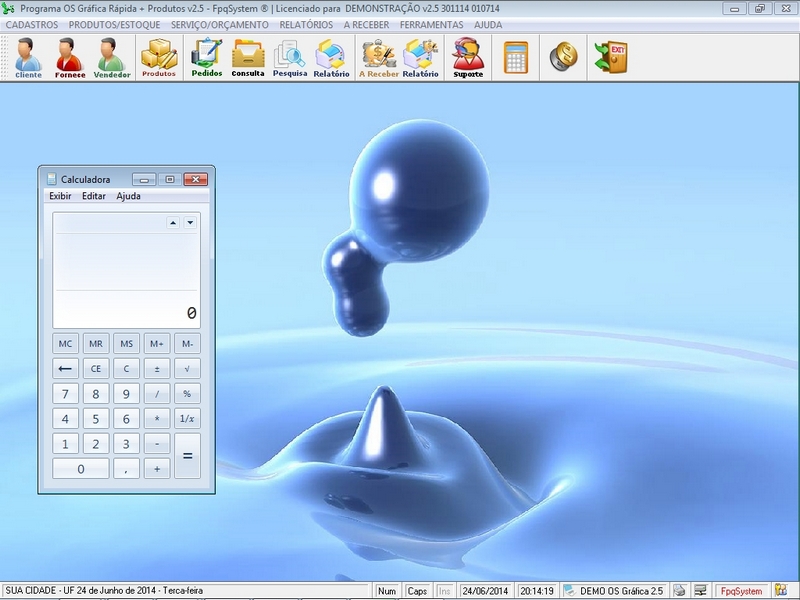Click the gold coin toolbar icon
The height and width of the screenshot is (600, 800).
tap(563, 56)
